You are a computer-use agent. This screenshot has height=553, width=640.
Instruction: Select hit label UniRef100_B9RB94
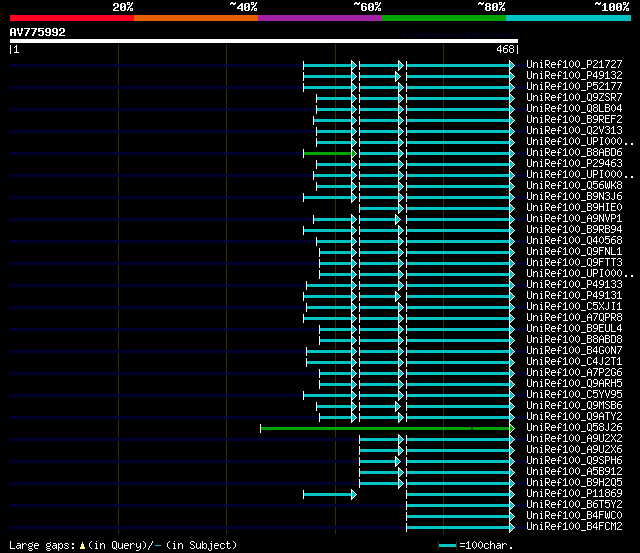[574, 230]
